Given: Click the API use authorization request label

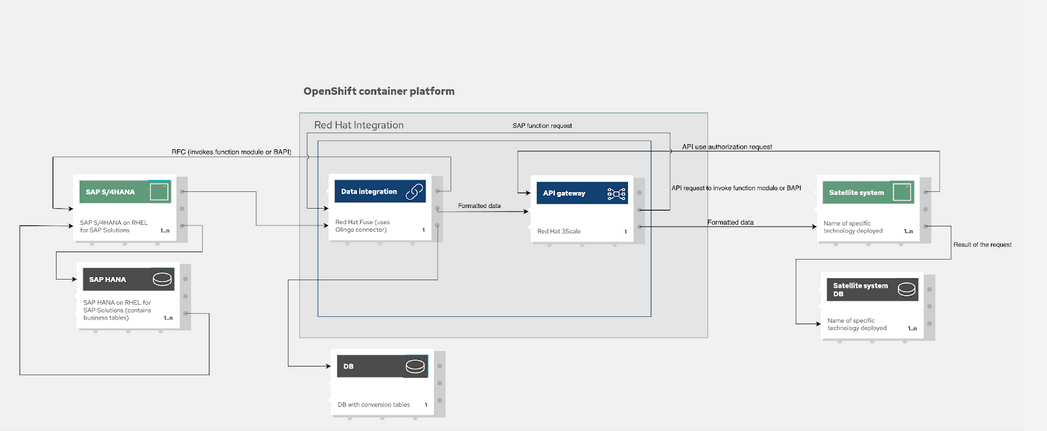Looking at the screenshot, I should [x=726, y=146].
